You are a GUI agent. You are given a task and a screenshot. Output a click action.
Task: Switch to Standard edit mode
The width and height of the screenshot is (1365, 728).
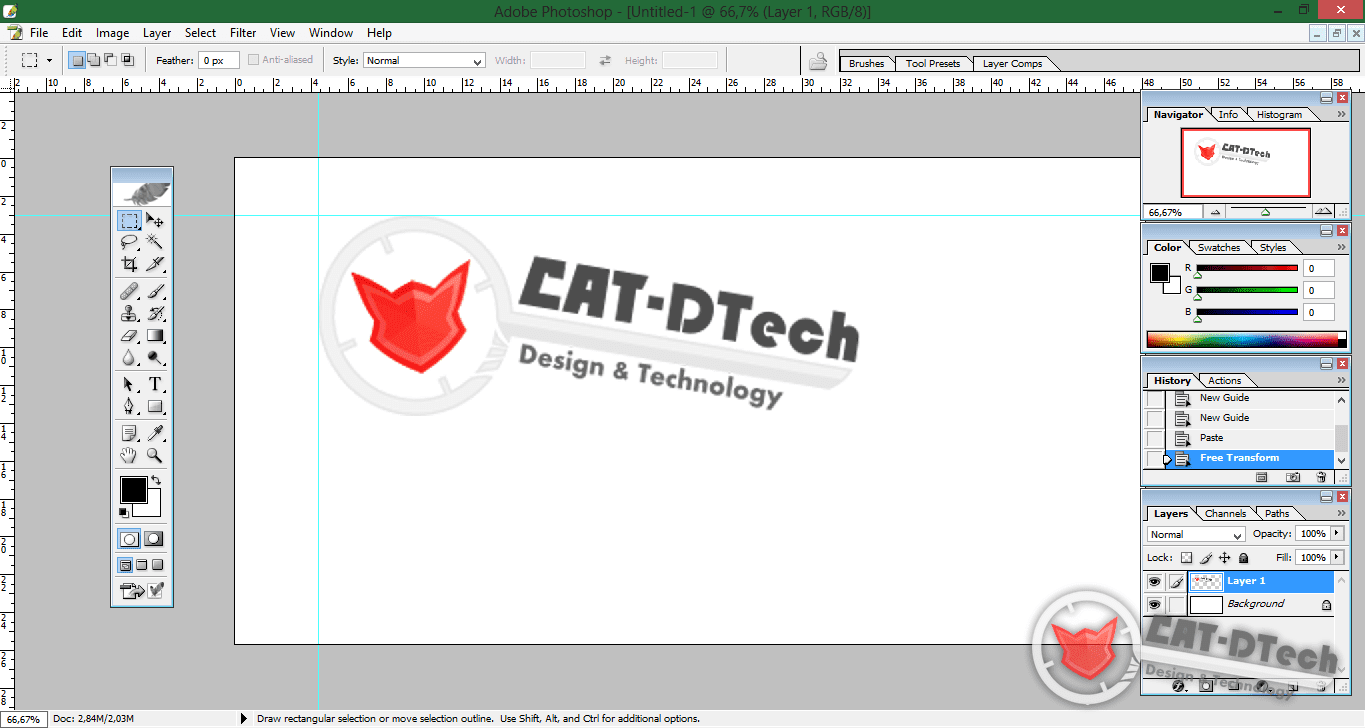(x=129, y=539)
